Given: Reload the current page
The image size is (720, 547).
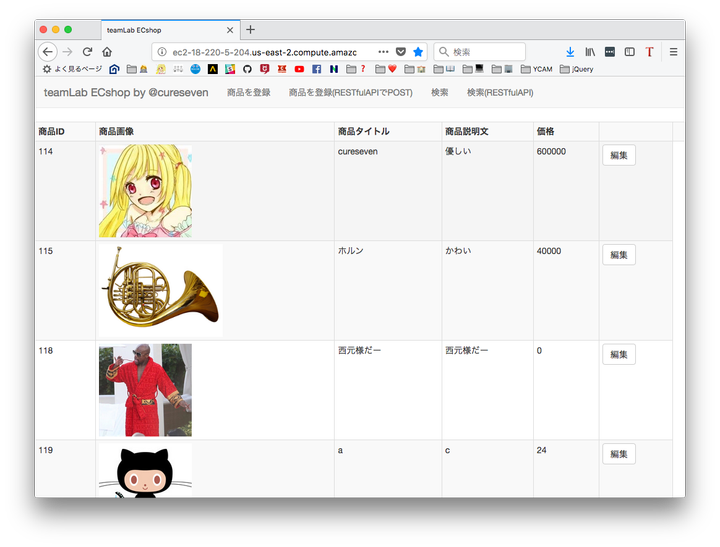Looking at the screenshot, I should pos(87,52).
